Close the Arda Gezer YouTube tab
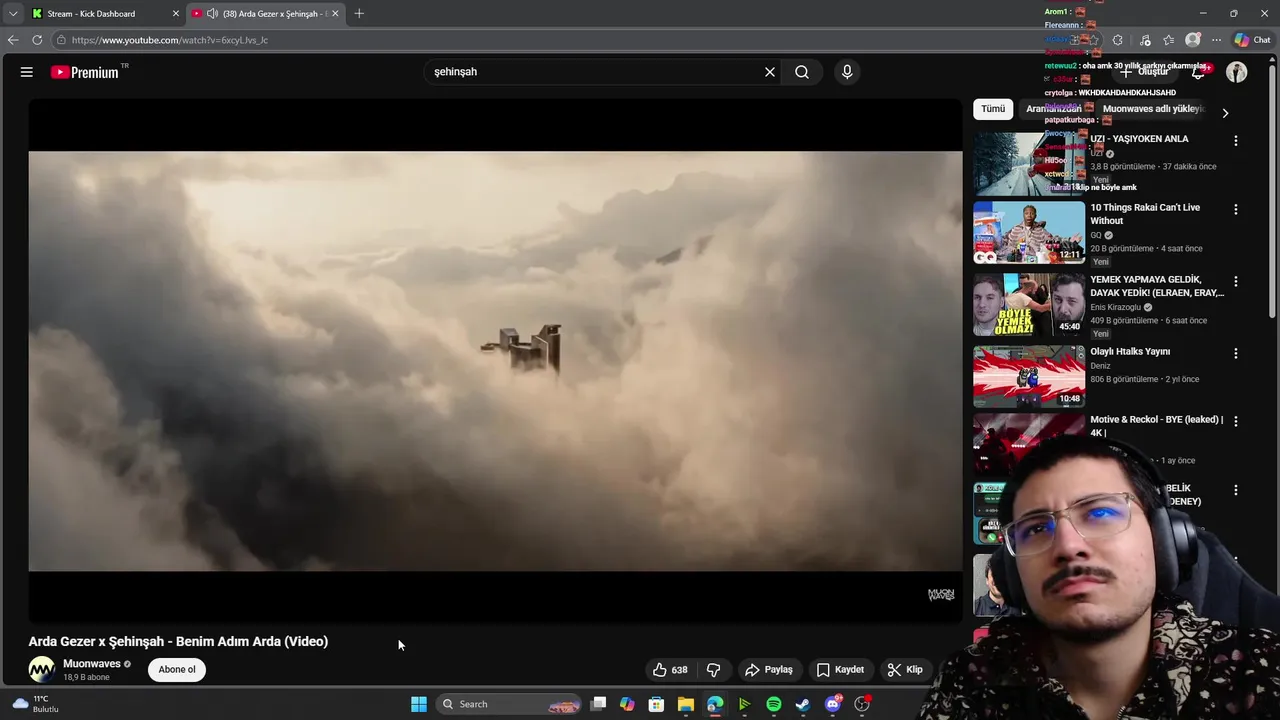 coord(335,14)
